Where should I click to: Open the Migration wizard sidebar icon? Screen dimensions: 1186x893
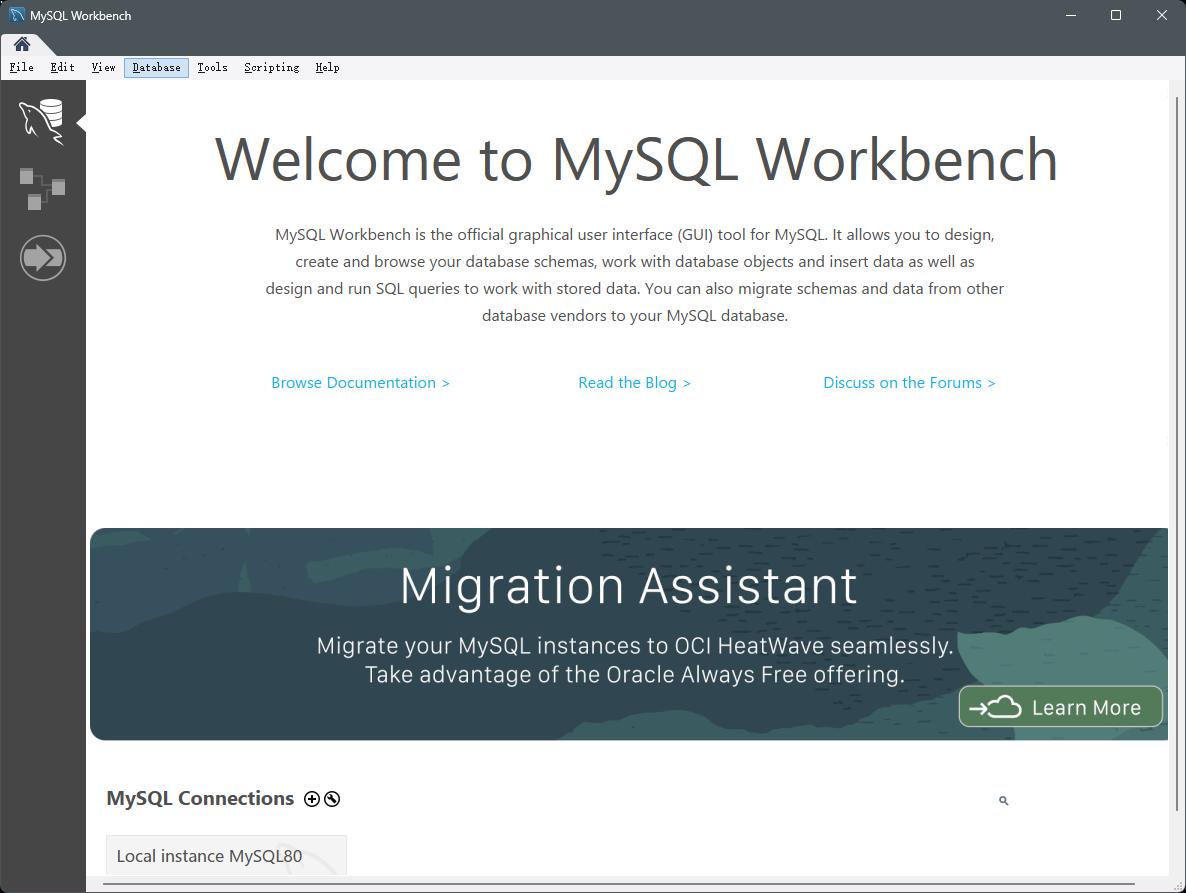(x=42, y=258)
